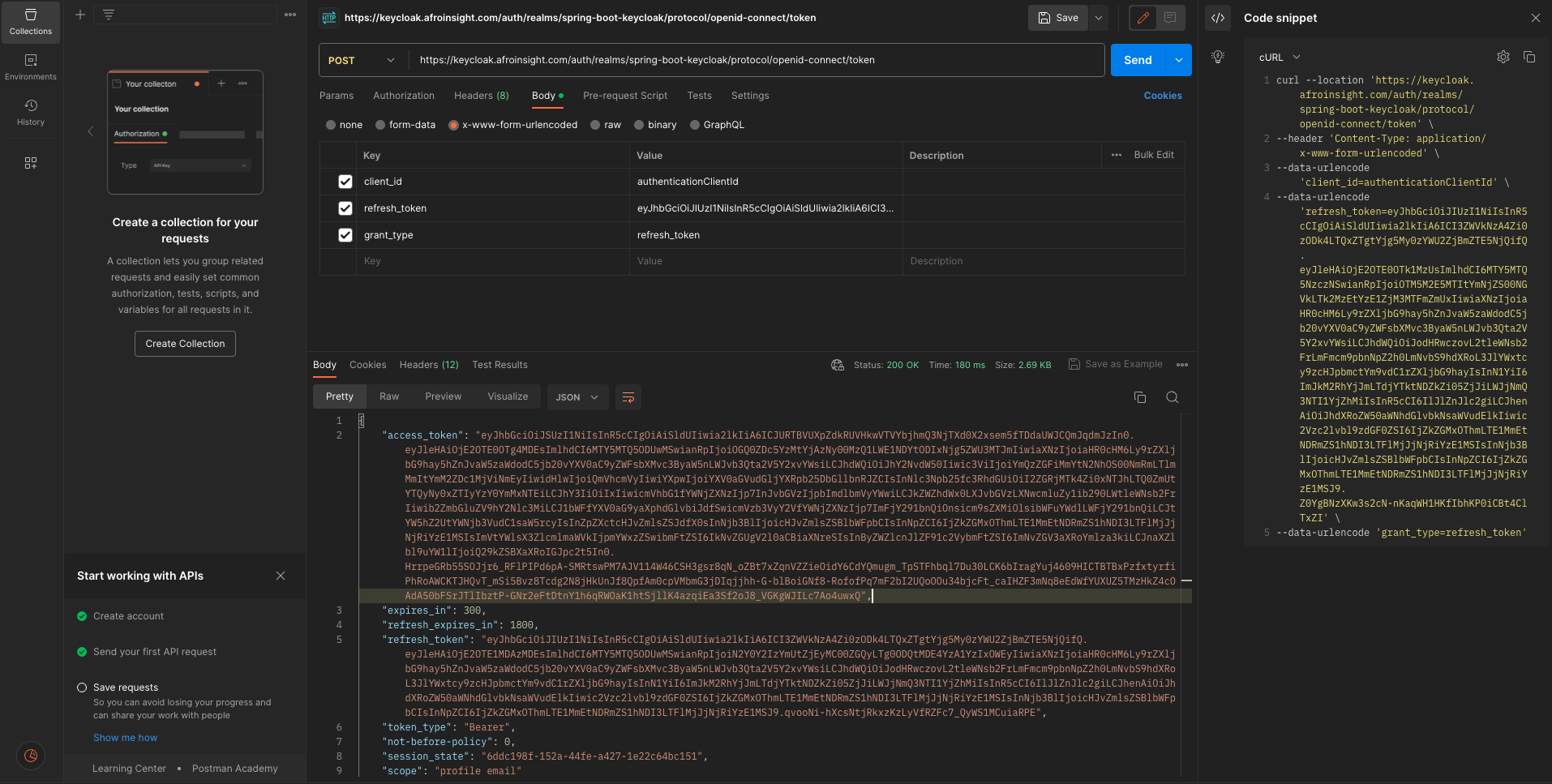
Task: Open the JSON response format dropdown
Action: pos(577,397)
